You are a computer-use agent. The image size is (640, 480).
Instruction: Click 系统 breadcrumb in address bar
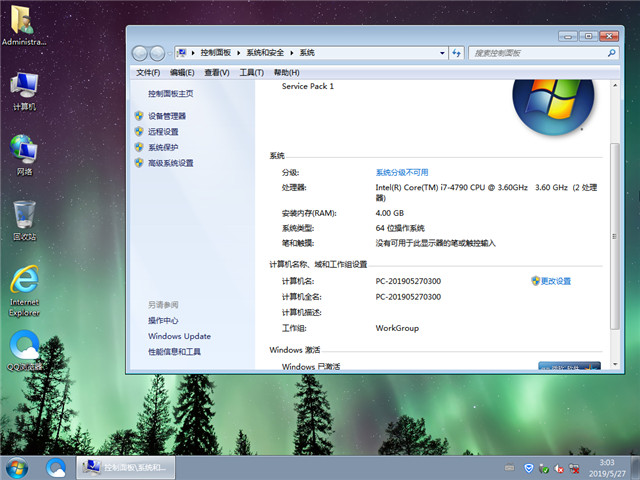coord(307,53)
